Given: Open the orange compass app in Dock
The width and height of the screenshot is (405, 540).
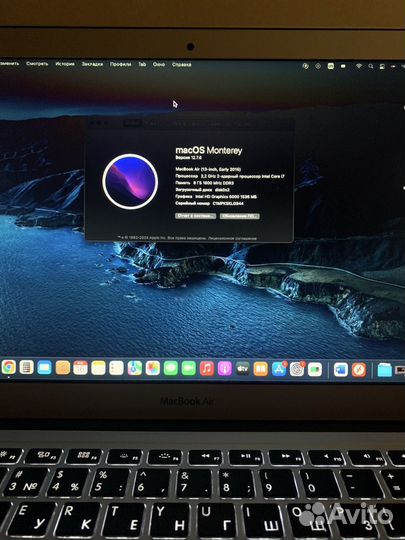Looking at the screenshot, I should [x=359, y=370].
